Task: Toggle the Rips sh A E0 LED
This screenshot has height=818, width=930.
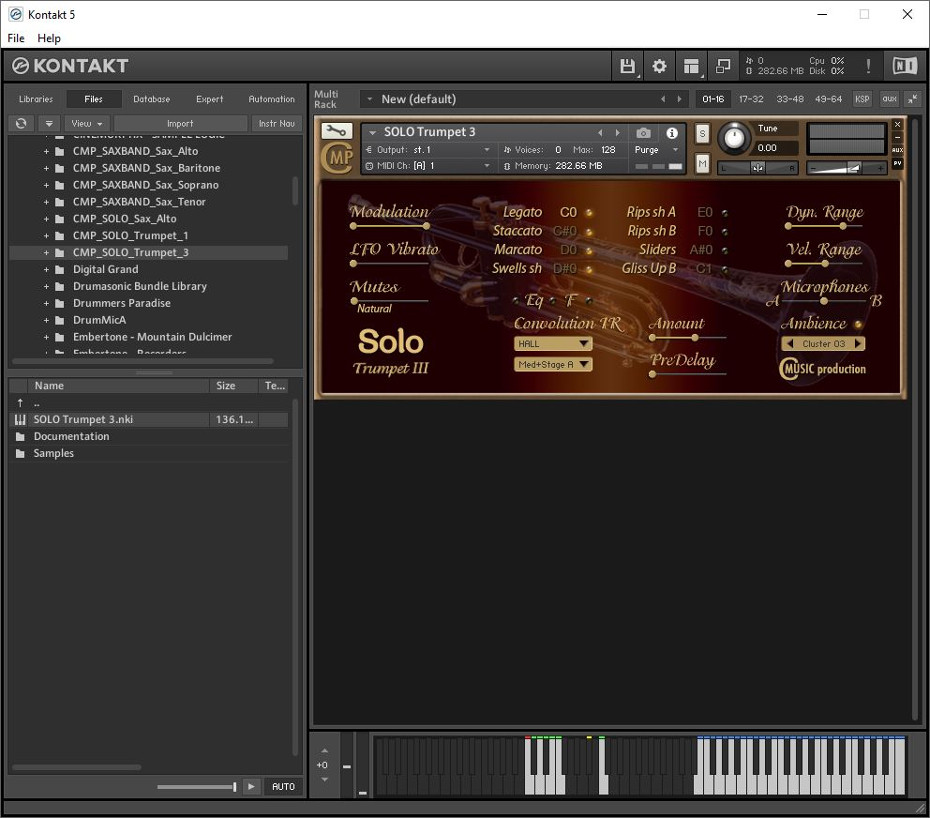Action: 724,212
